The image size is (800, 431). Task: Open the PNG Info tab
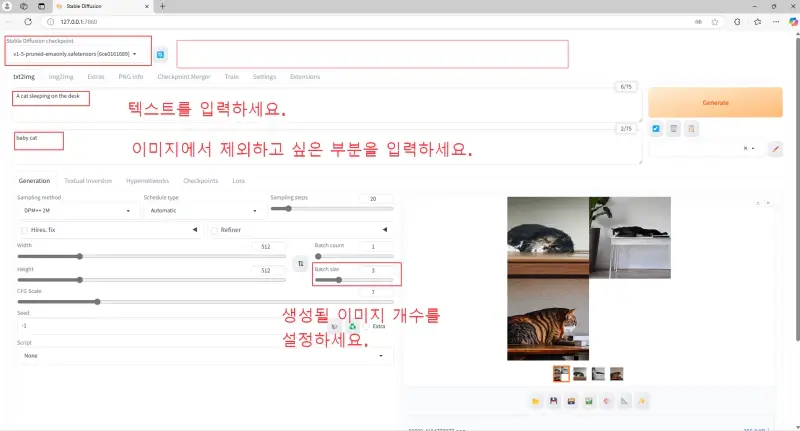tap(131, 77)
